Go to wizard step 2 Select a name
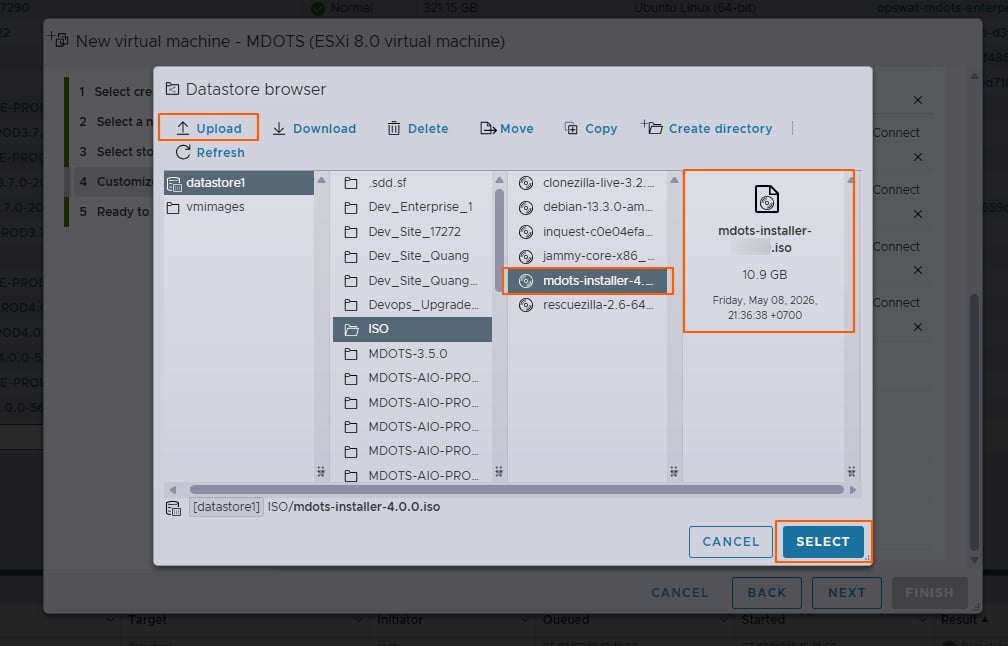This screenshot has height=646, width=1008. click(114, 121)
